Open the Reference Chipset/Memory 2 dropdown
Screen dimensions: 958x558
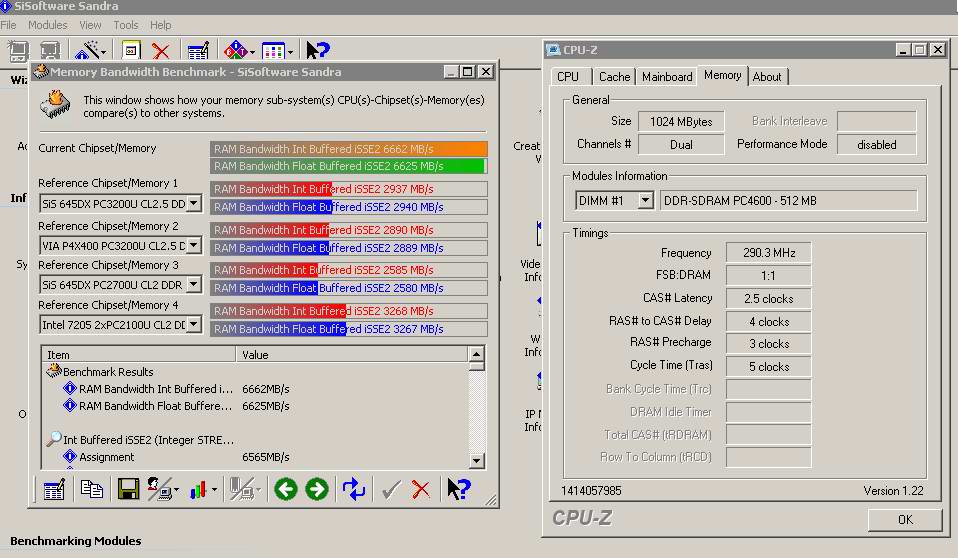click(194, 245)
